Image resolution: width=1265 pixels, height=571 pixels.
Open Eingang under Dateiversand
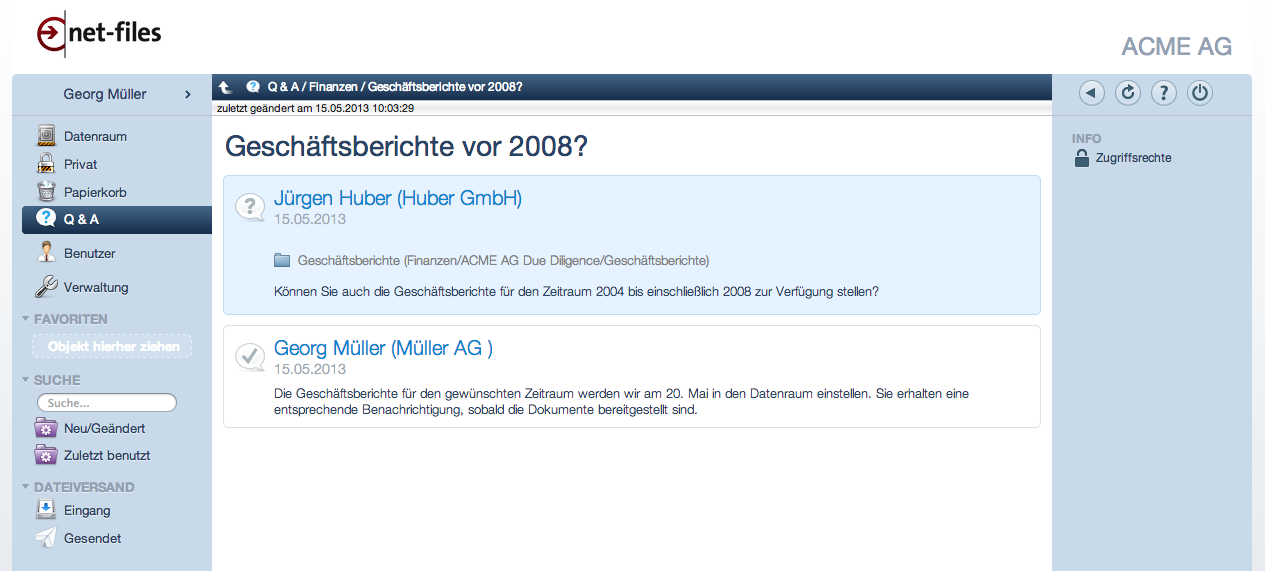87,510
